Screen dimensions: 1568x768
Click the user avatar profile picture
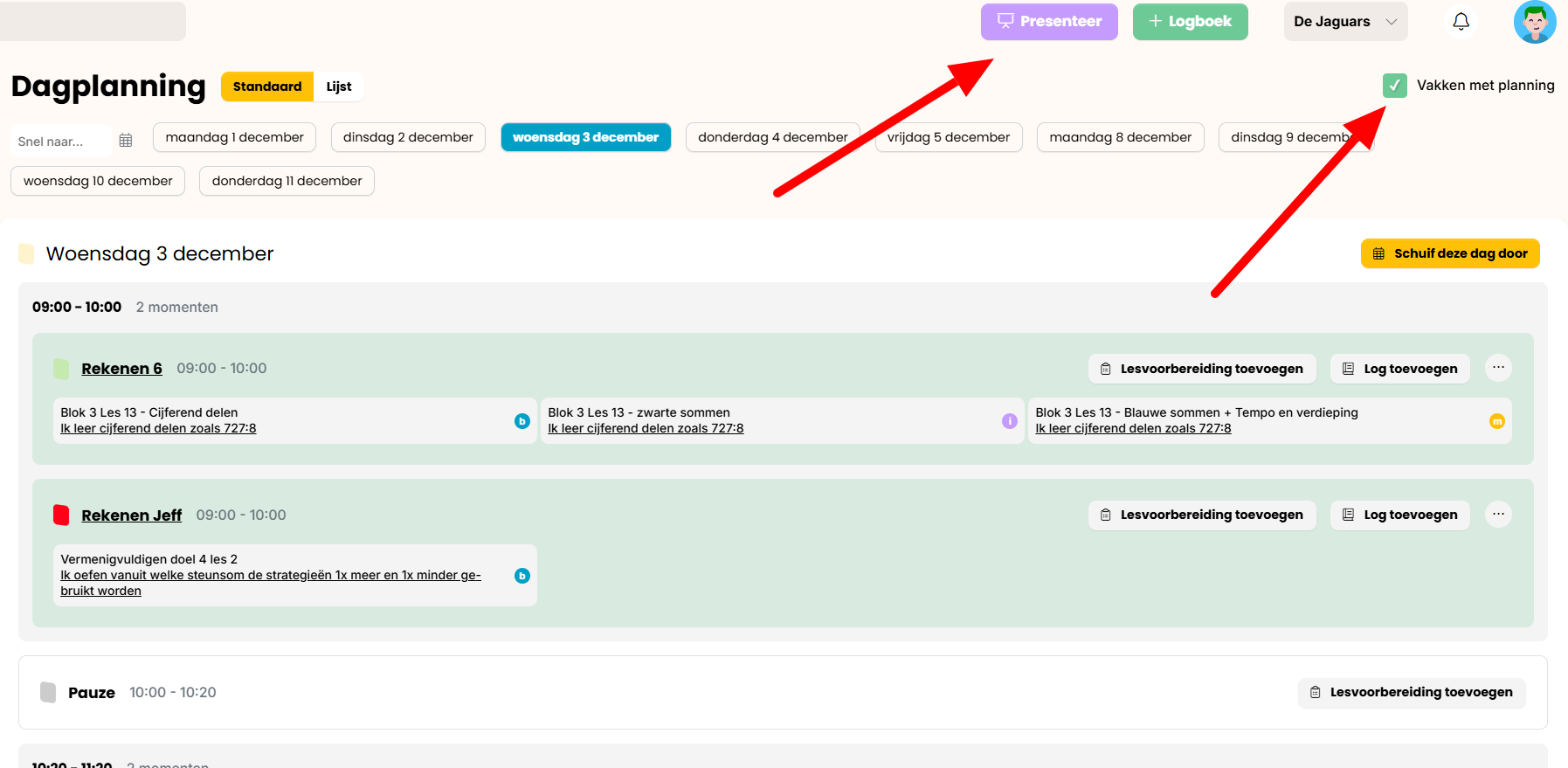coord(1534,22)
